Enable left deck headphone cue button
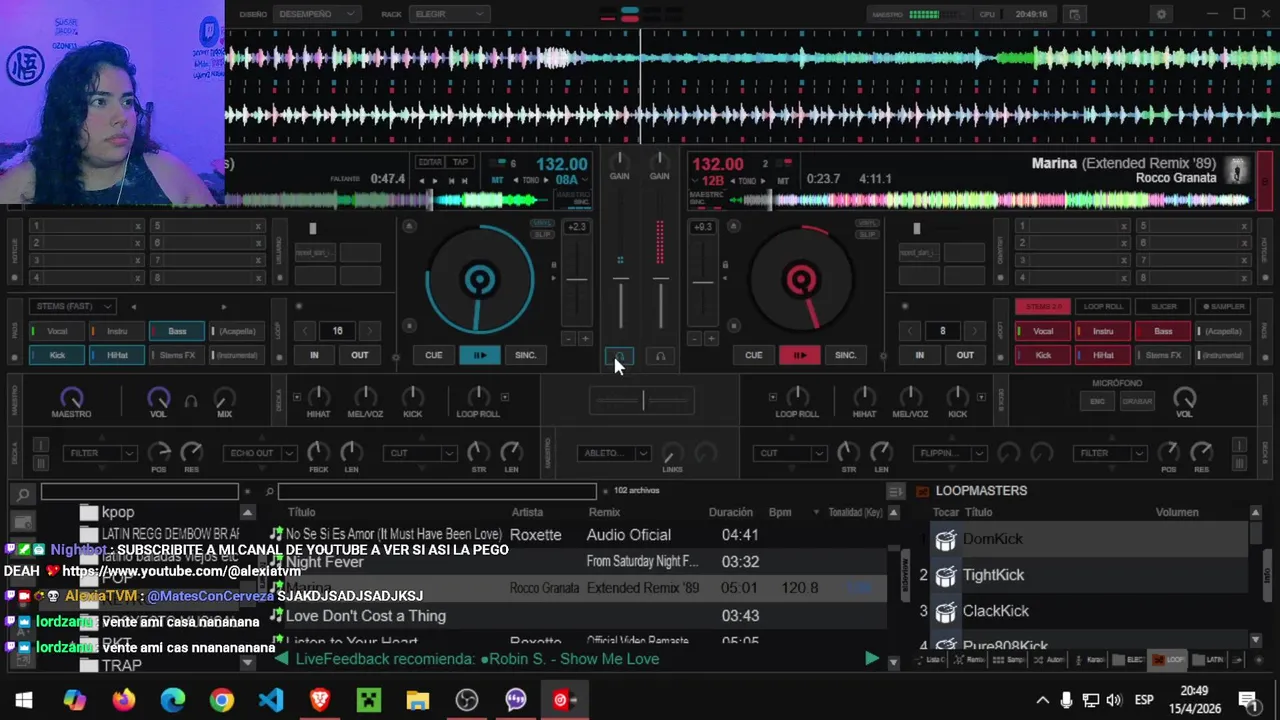 [619, 356]
